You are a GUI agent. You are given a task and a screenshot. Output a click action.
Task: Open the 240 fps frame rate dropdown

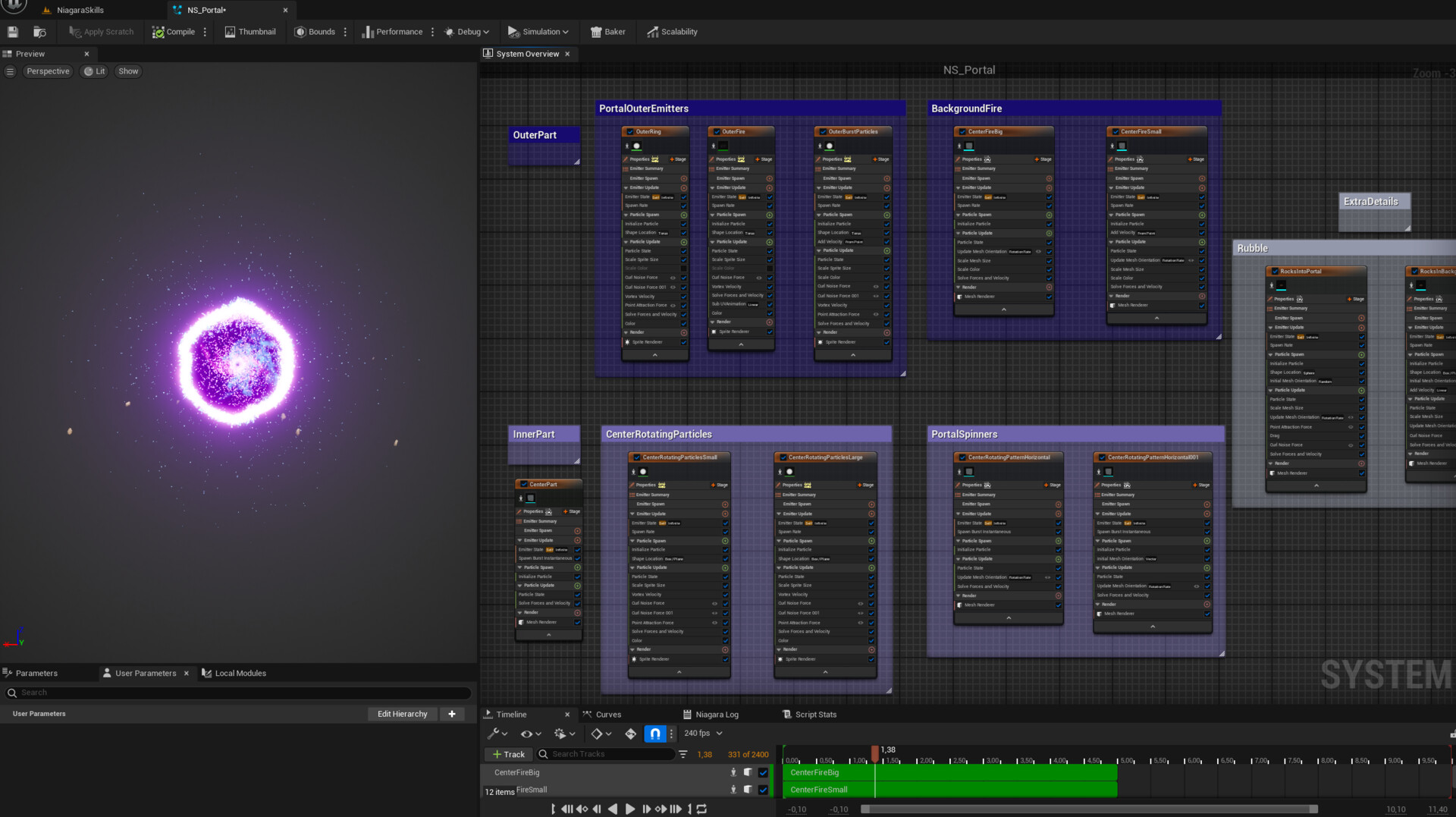point(703,734)
